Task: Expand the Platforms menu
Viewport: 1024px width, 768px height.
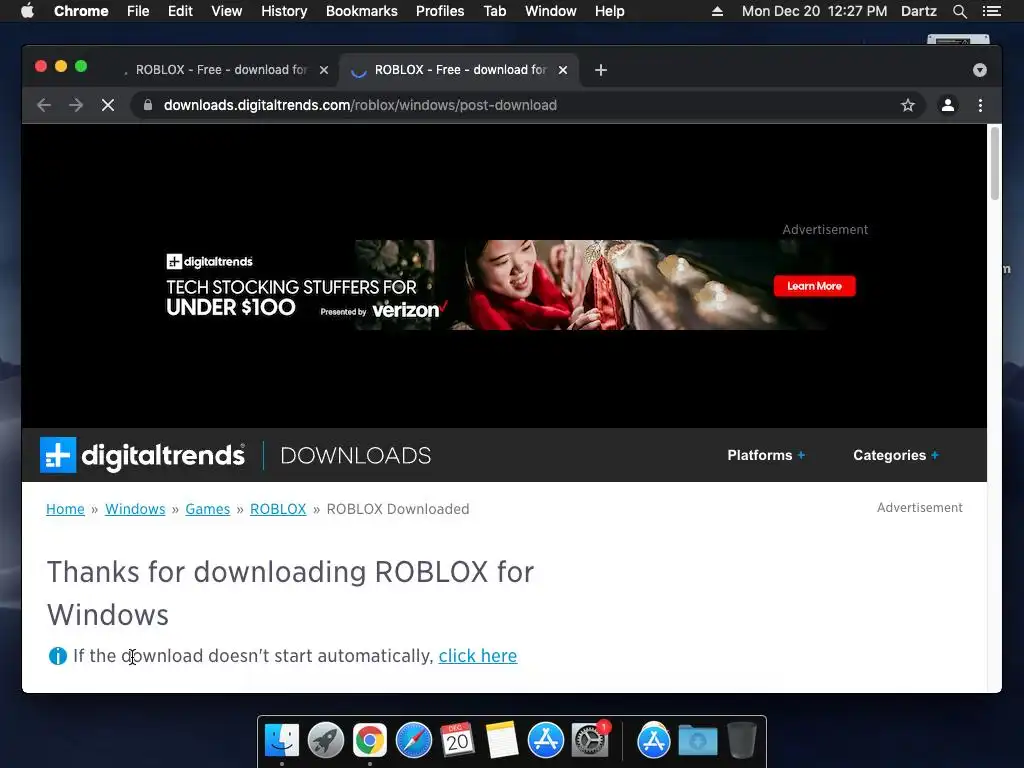Action: tap(766, 455)
